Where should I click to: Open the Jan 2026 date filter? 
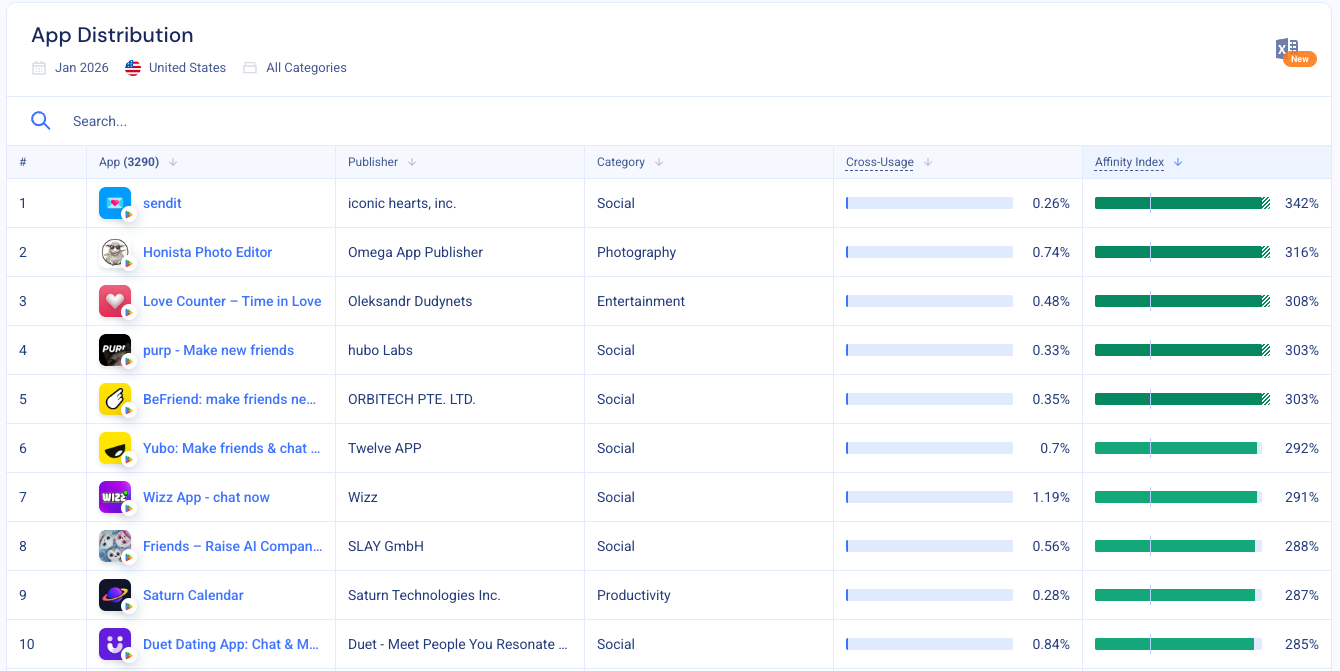pos(82,68)
